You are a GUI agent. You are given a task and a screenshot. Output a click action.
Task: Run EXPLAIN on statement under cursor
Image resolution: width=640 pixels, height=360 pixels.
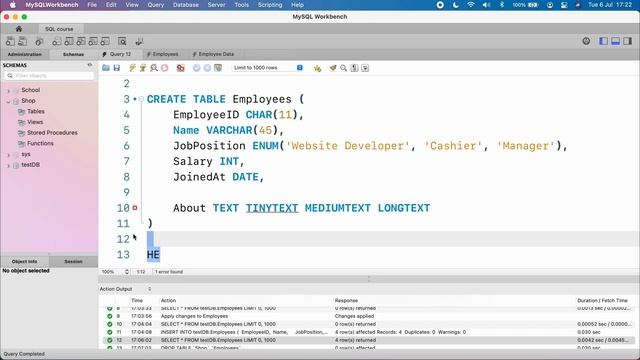click(154, 68)
